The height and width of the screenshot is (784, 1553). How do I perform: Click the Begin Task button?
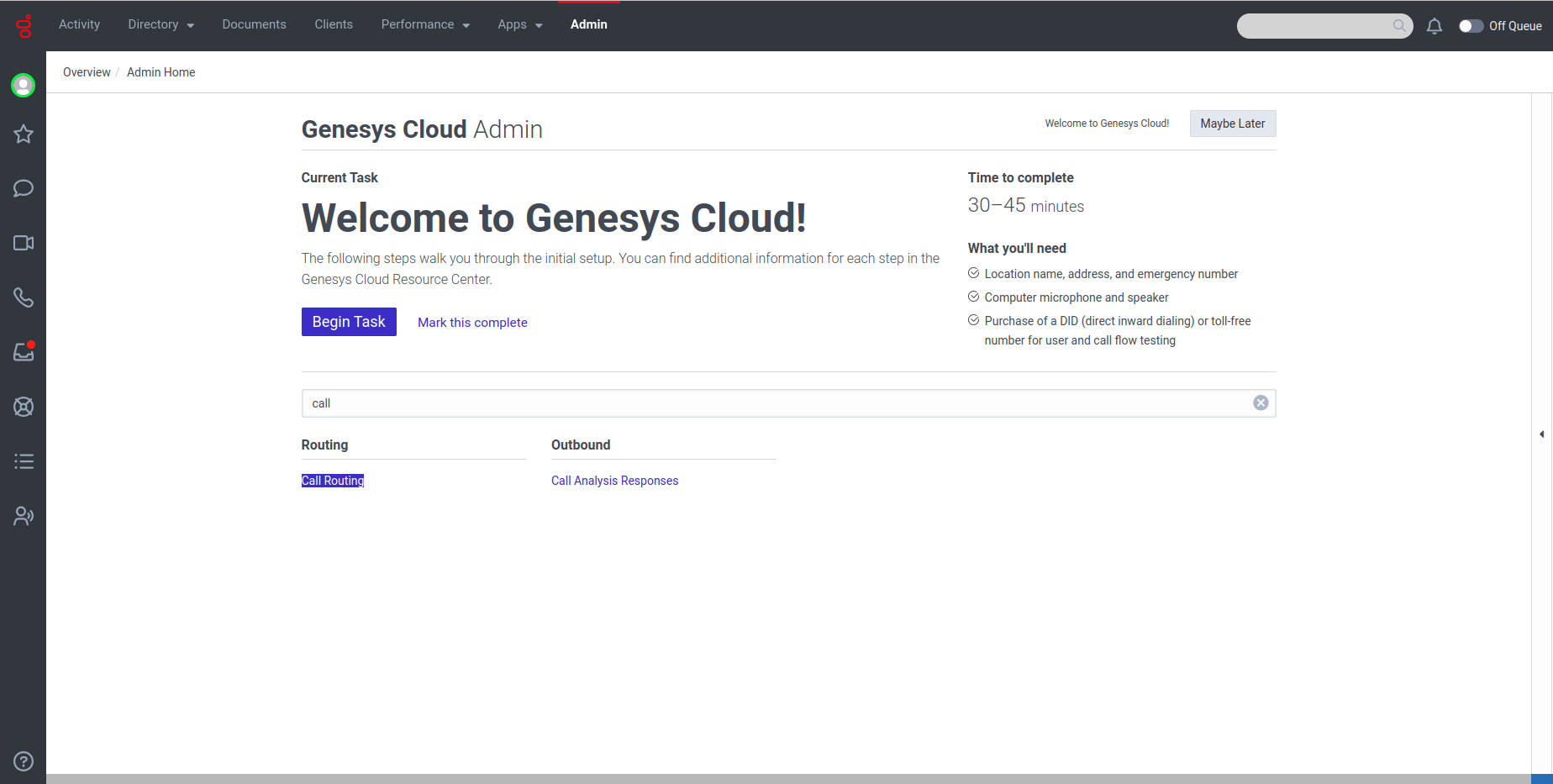point(349,322)
